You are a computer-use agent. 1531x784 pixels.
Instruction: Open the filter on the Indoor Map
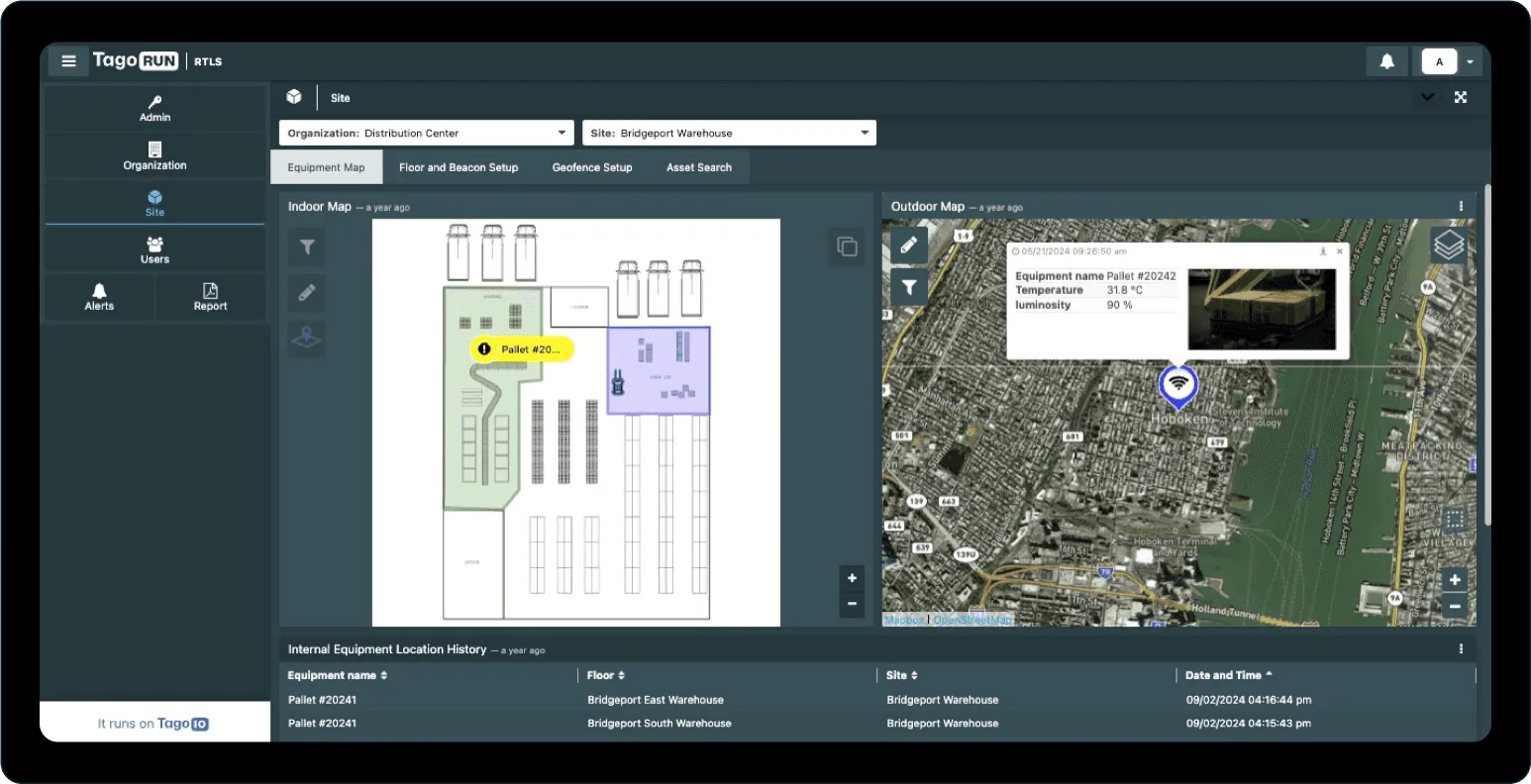[306, 246]
